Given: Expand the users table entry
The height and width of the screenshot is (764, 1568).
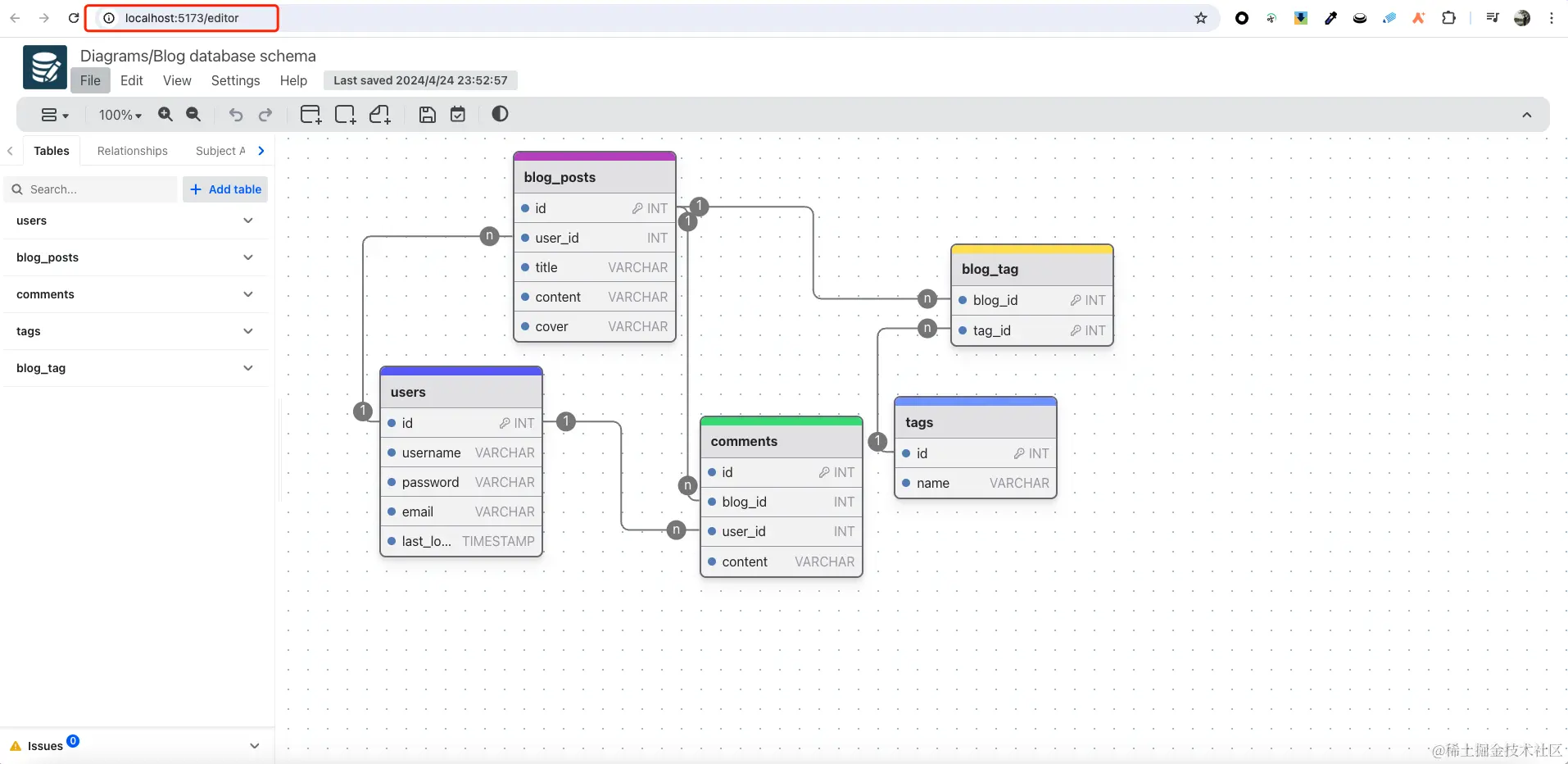Looking at the screenshot, I should pyautogui.click(x=136, y=221).
